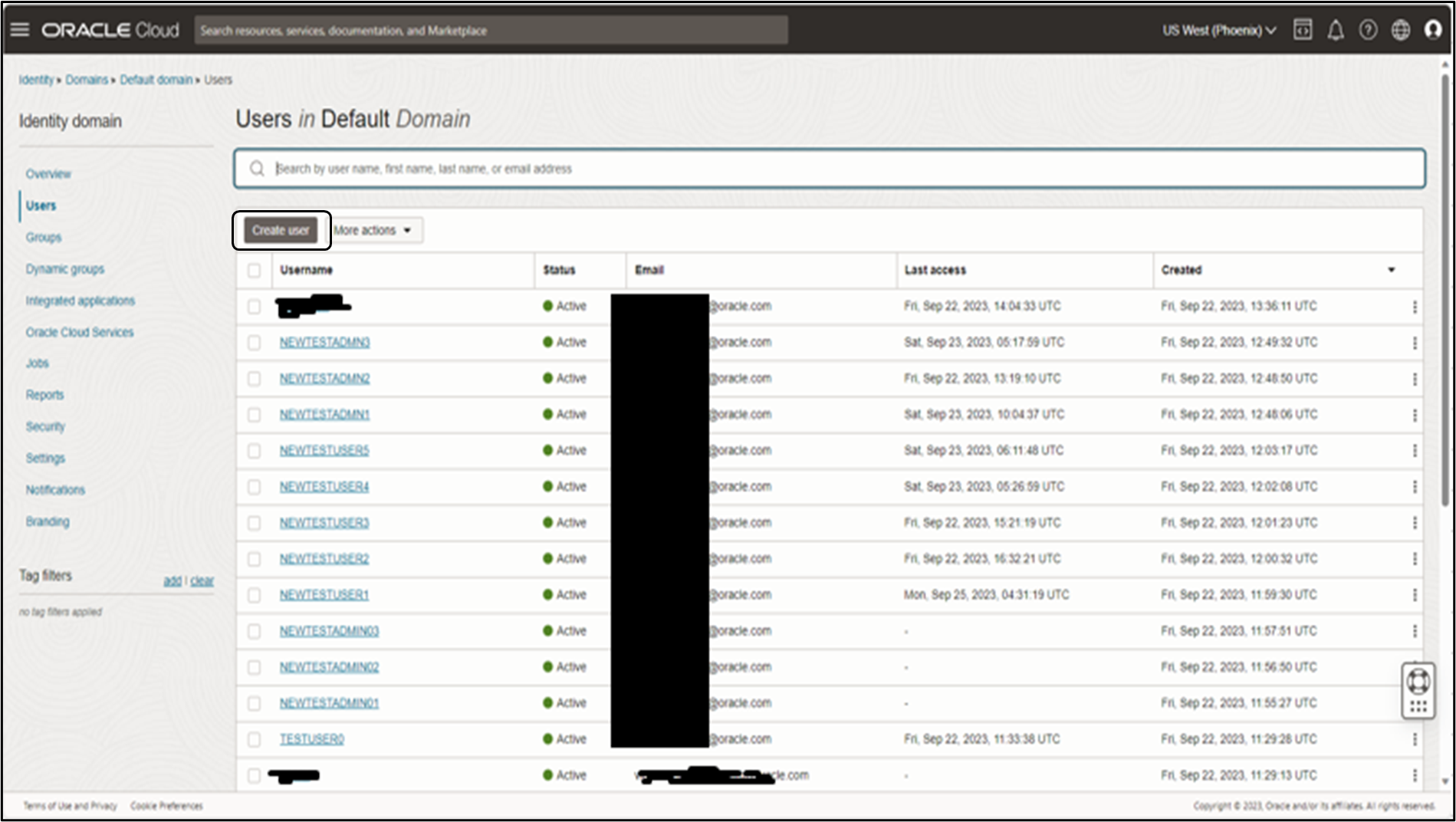
Task: Navigate to Integrated applications
Action: 81,301
